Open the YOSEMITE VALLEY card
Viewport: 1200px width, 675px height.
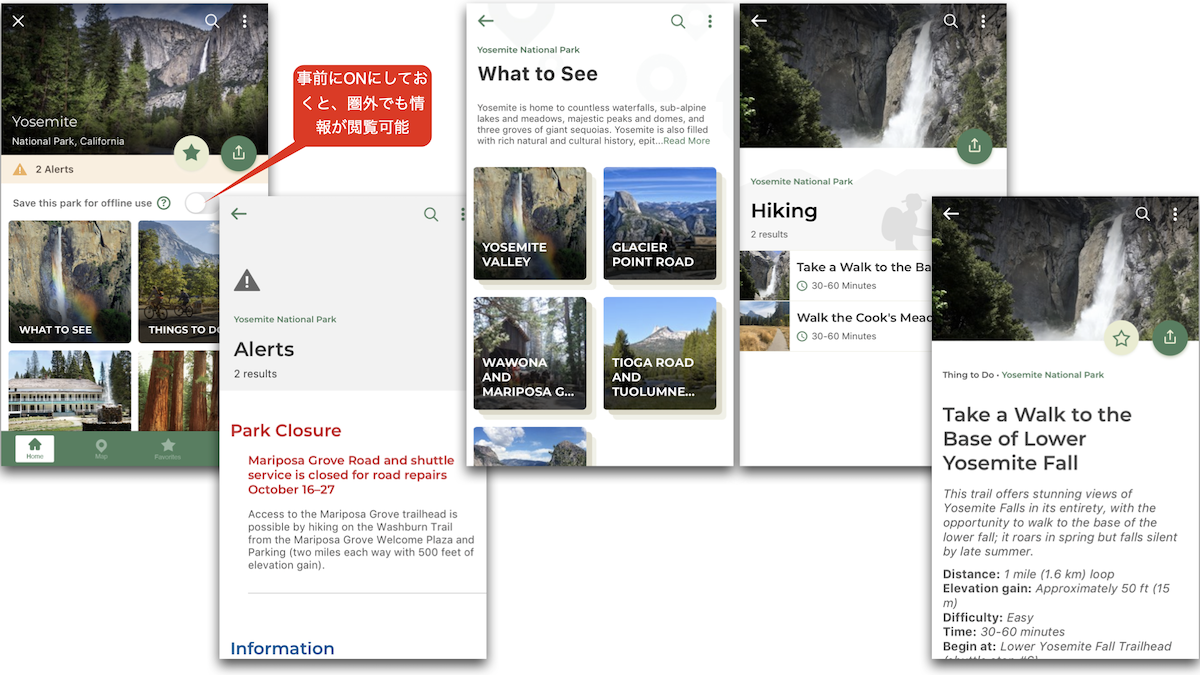(x=530, y=223)
